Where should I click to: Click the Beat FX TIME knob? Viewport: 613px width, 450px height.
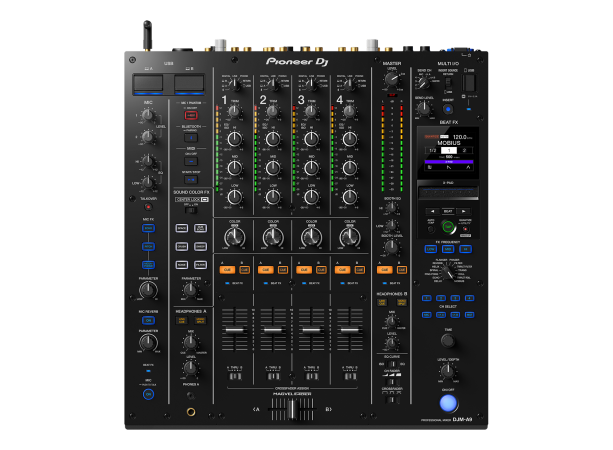448,341
